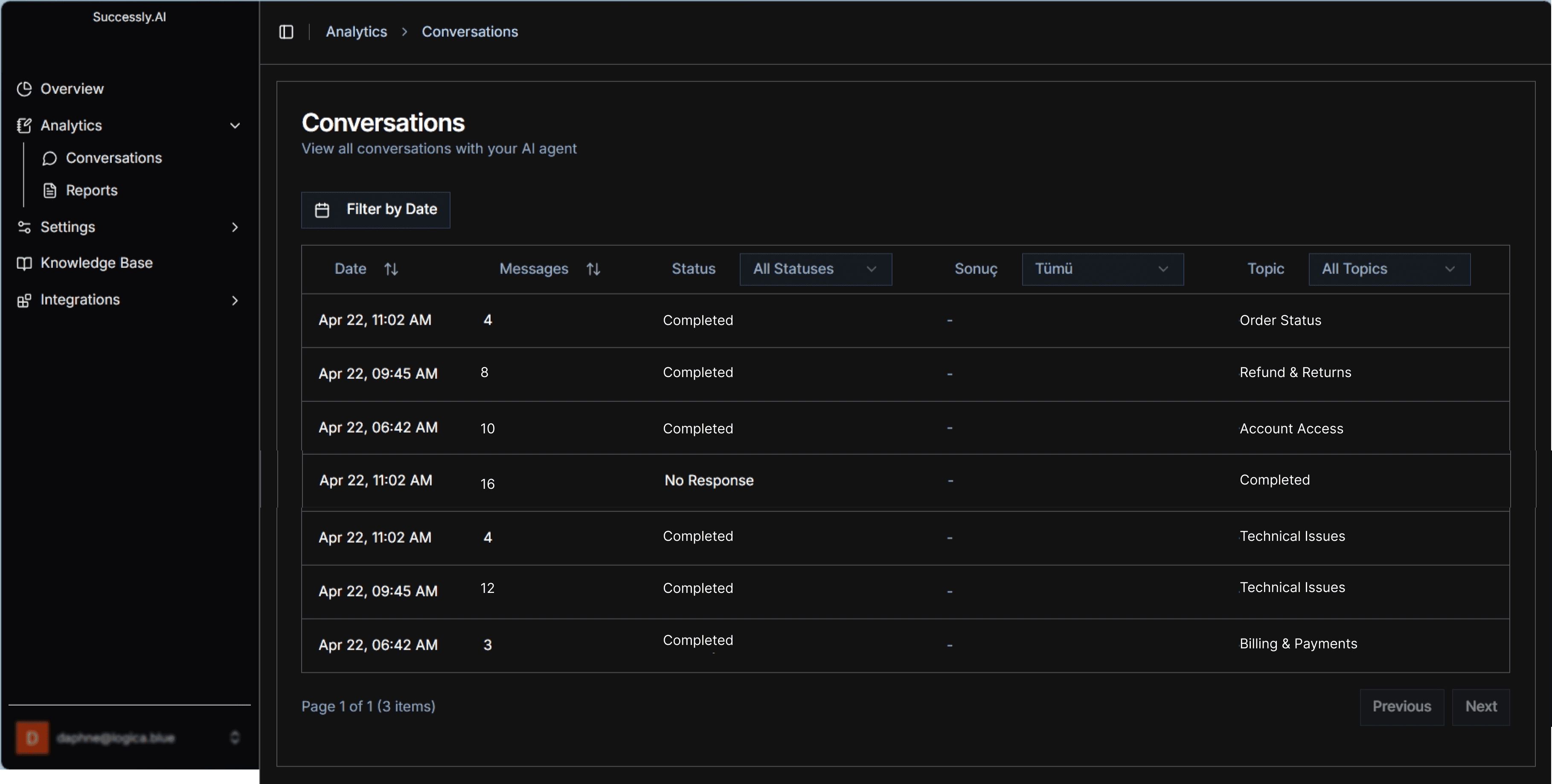Click the message count 3 cell
The image size is (1552, 784).
[x=488, y=645]
